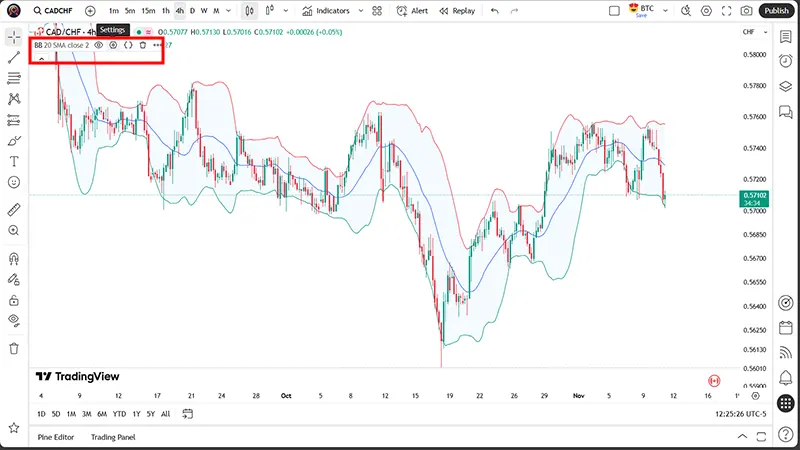Screen dimensions: 800x450
Task: Take a chart snapshot with camera icon
Action: click(x=747, y=11)
